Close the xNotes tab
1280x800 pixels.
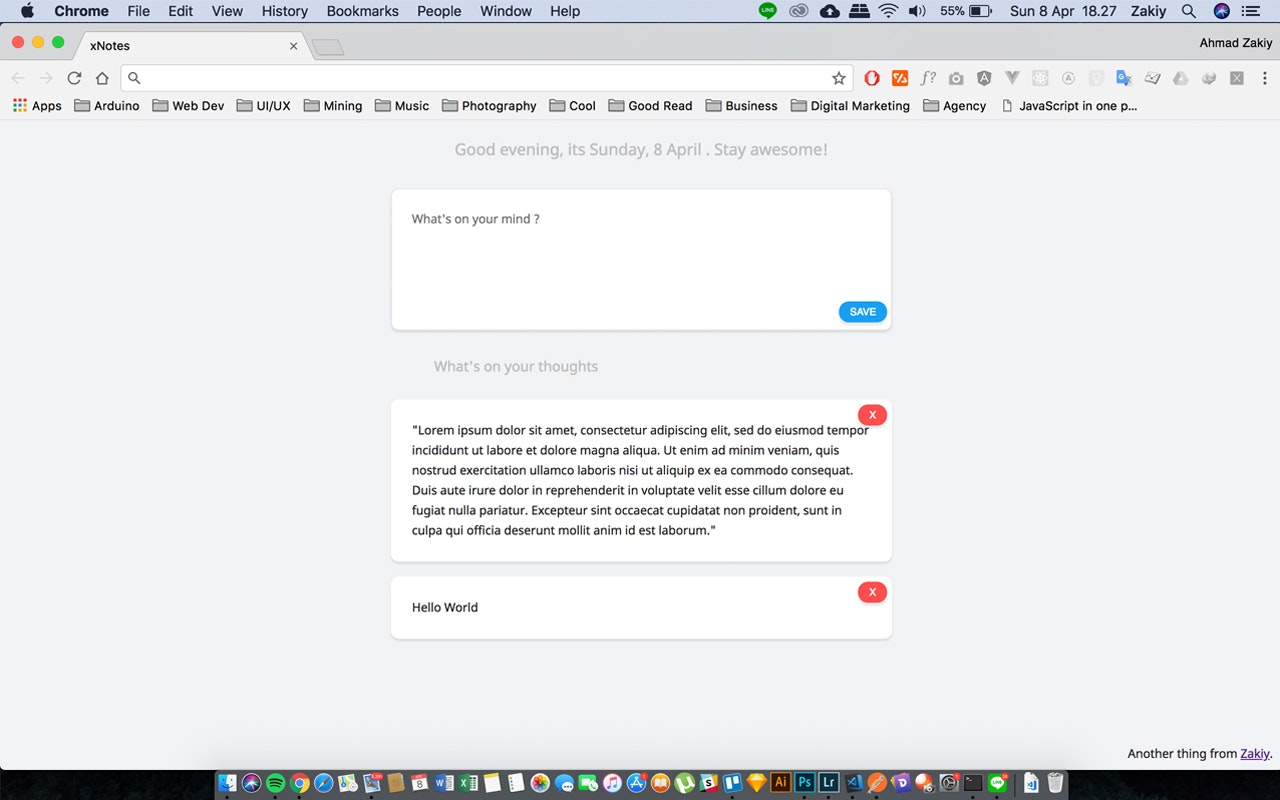[x=293, y=46]
